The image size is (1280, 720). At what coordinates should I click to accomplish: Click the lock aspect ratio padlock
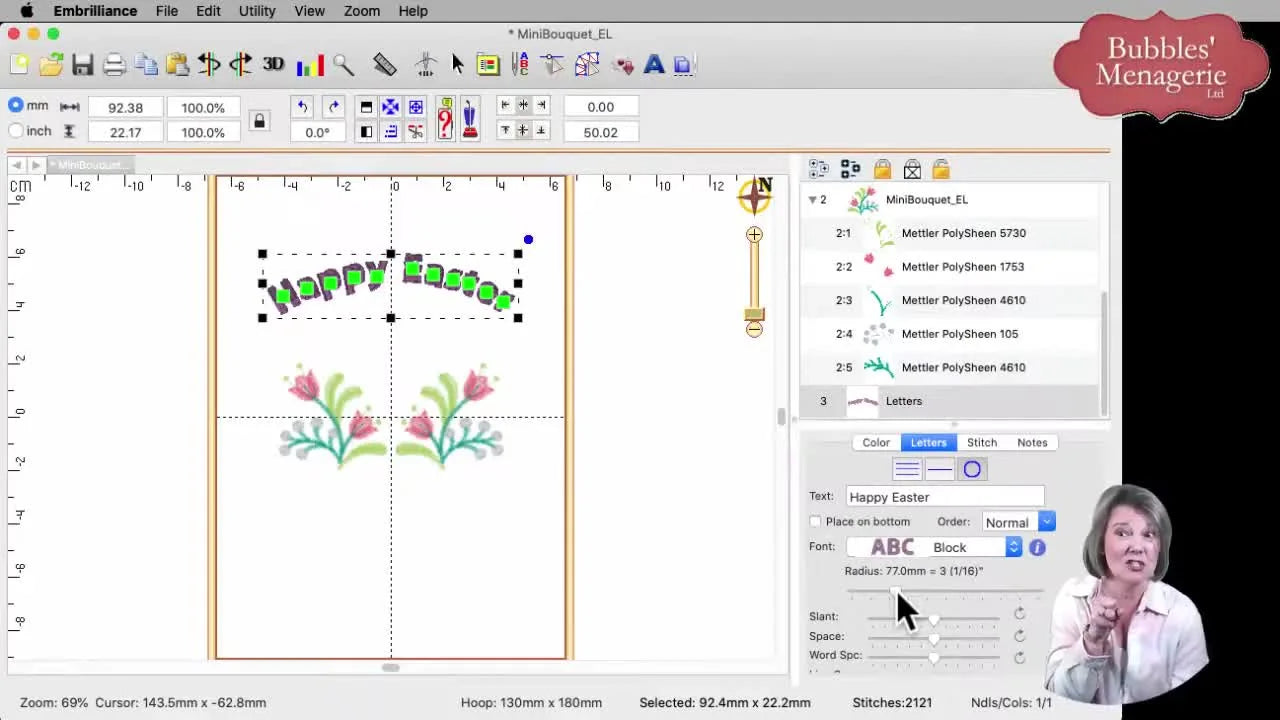259,120
